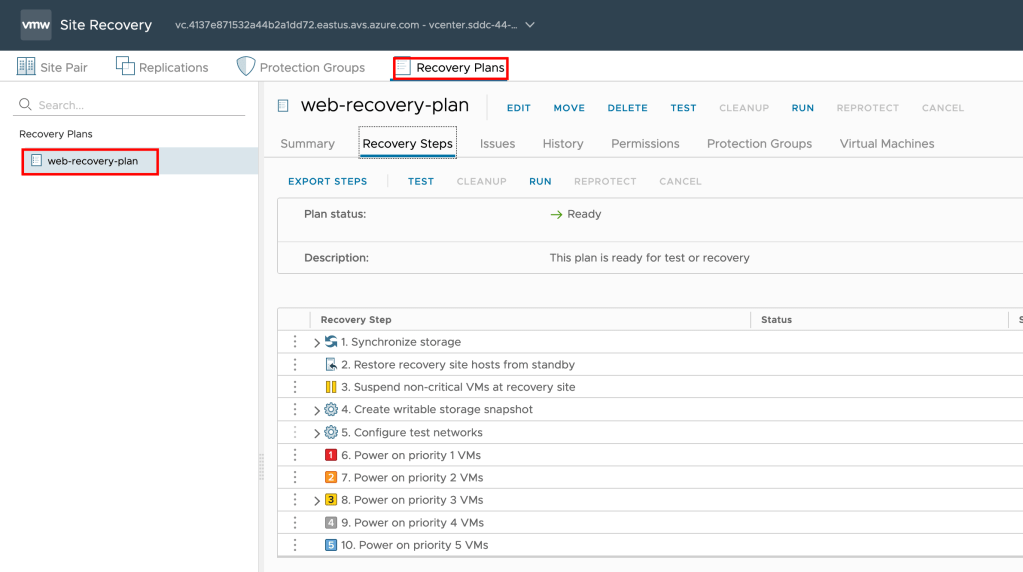This screenshot has width=1023, height=572.
Task: Click EDIT next to the plan title
Action: pos(518,108)
